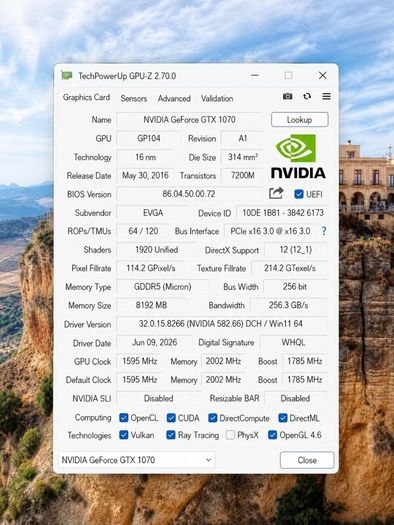The width and height of the screenshot is (394, 525).
Task: Toggle the Ray Tracing checkbox
Action: point(171,435)
